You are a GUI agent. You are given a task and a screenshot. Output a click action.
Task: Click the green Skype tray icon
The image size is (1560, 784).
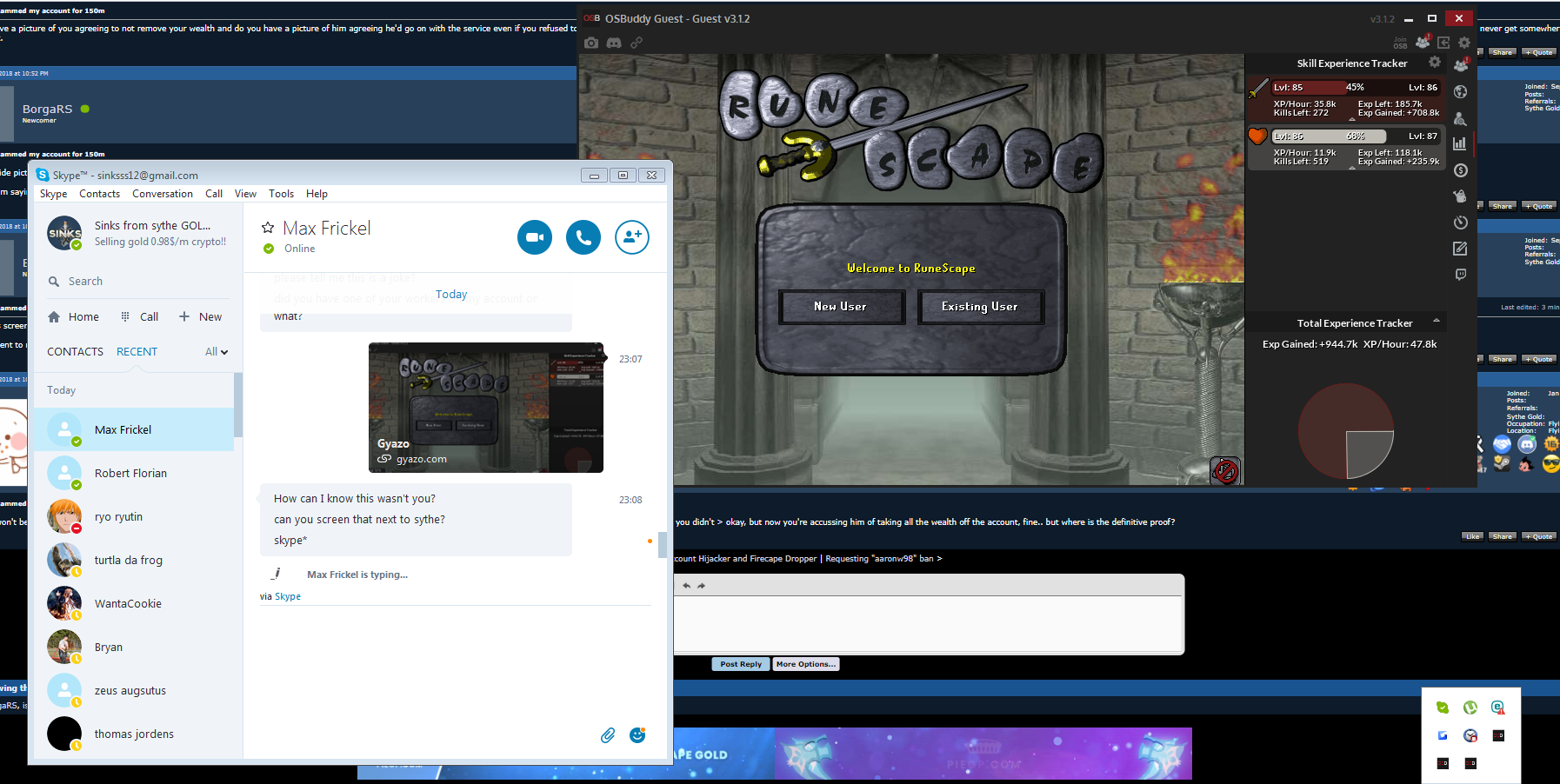tap(1443, 708)
